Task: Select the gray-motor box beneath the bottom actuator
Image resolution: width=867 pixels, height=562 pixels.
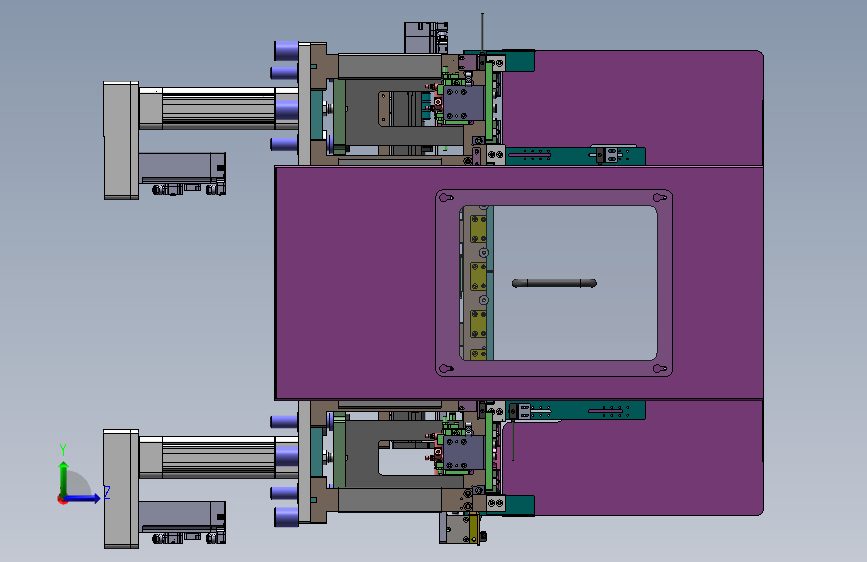Action: [x=181, y=516]
